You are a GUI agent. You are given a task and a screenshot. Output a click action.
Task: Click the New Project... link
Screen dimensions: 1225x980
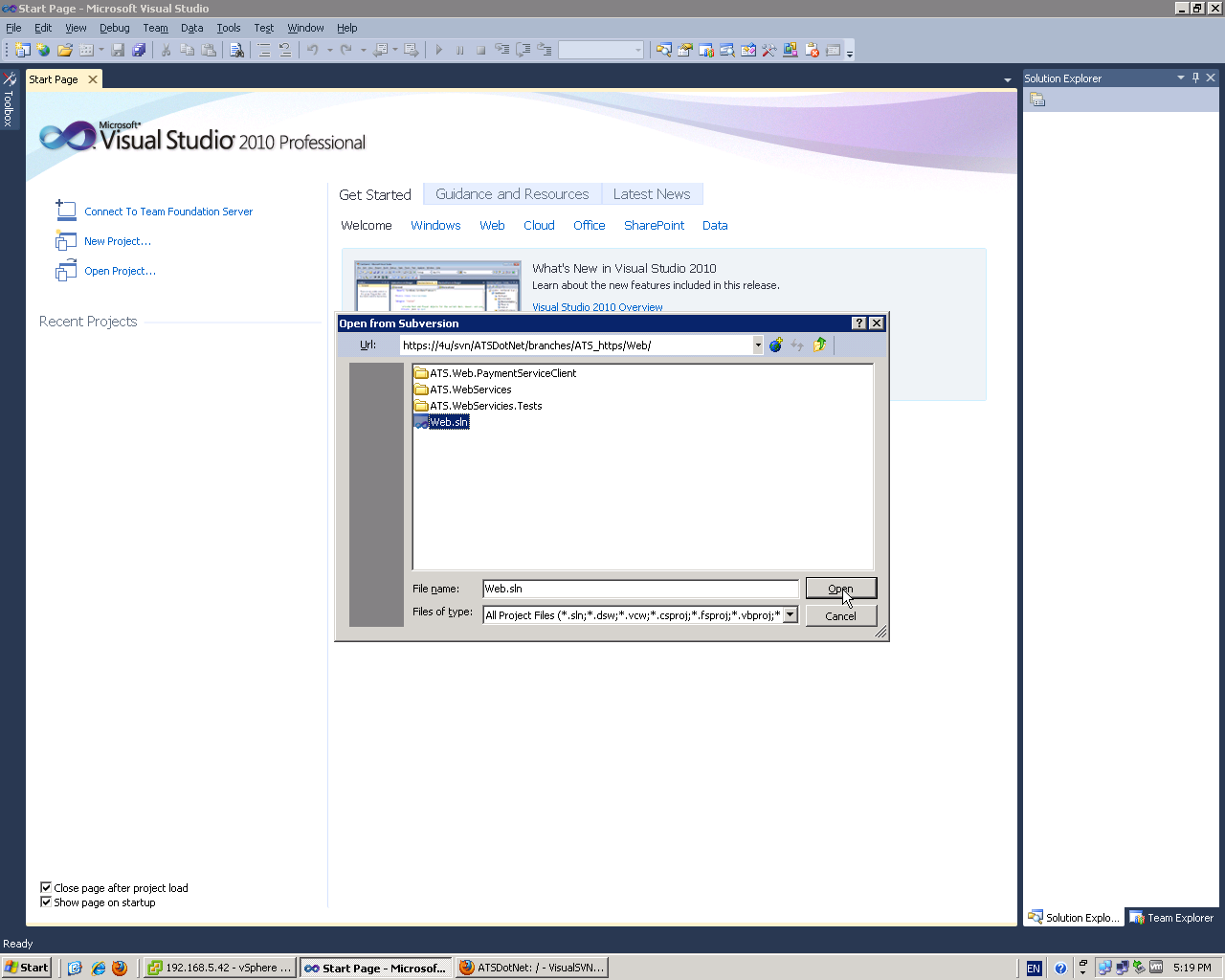pyautogui.click(x=118, y=241)
